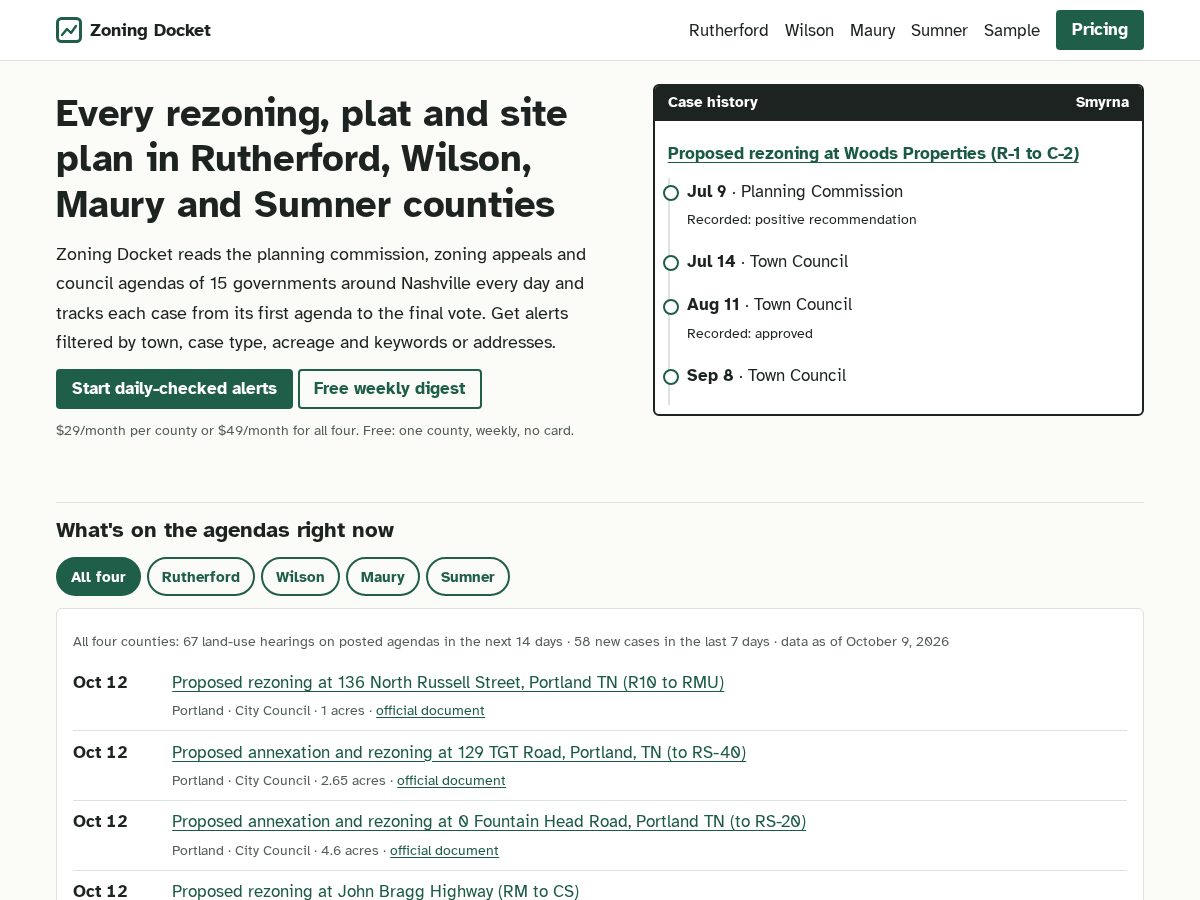Viewport: 1200px width, 900px height.
Task: Open official document for 4.6 acres case
Action: [444, 851]
